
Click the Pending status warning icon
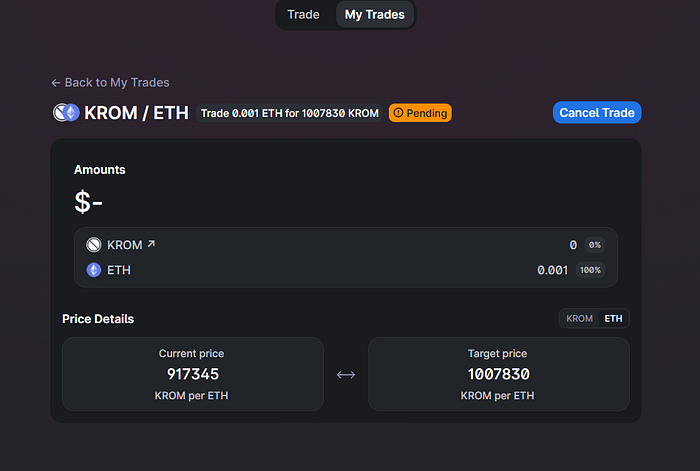pos(398,113)
